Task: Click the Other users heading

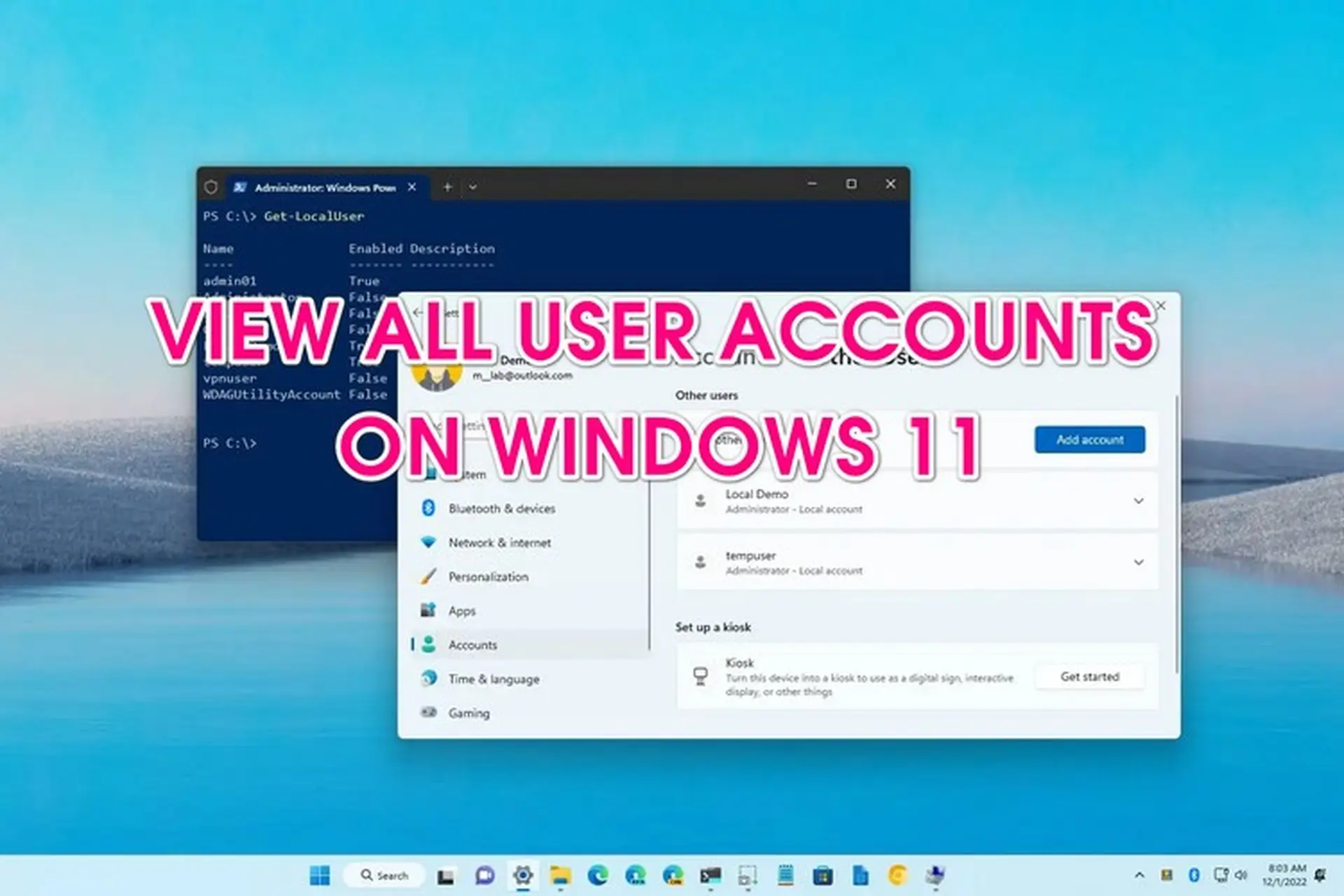Action: click(x=706, y=395)
